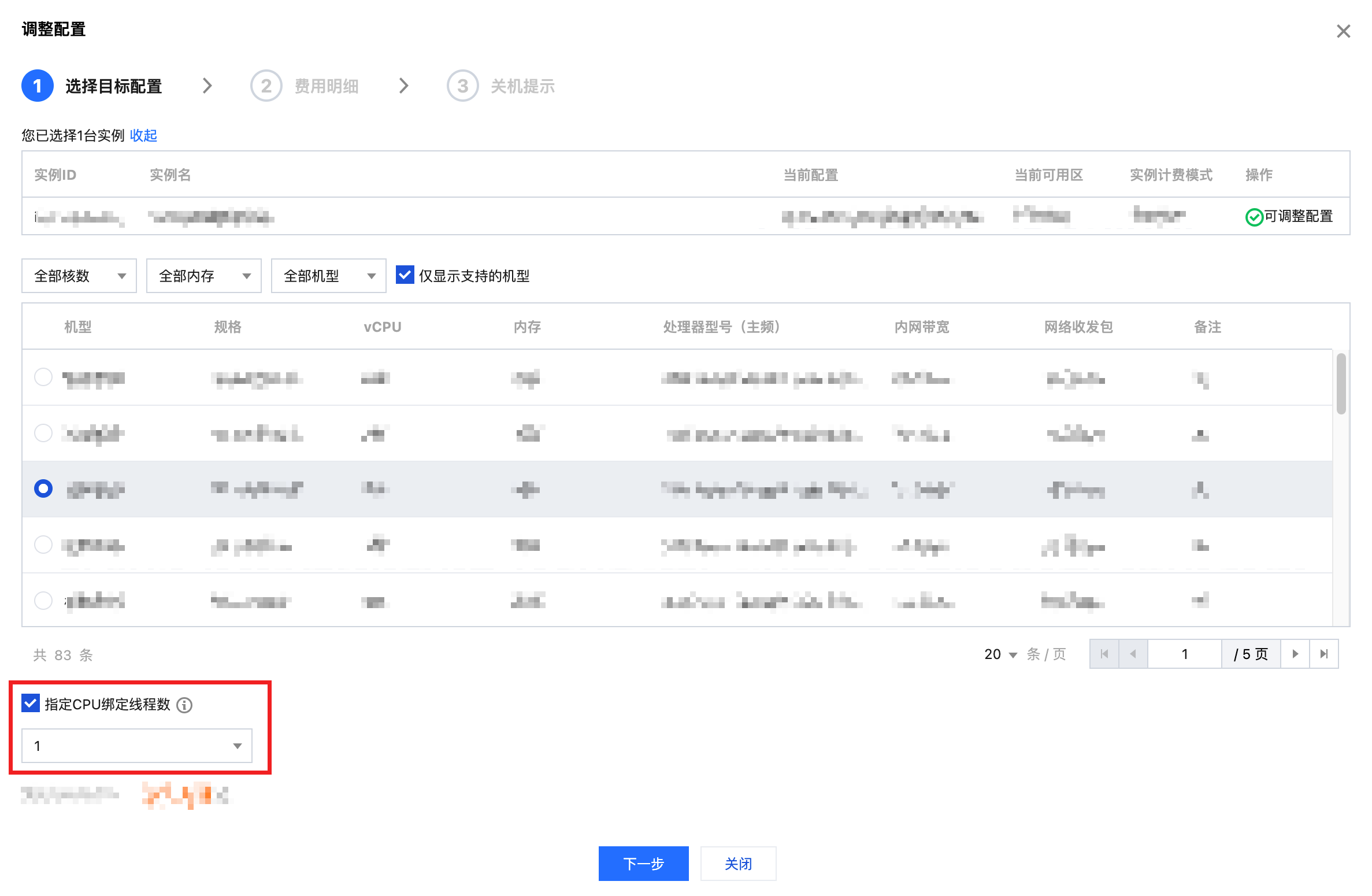This screenshot has width=1372, height=896.
Task: Click step 1 number circle icon
Action: point(38,86)
